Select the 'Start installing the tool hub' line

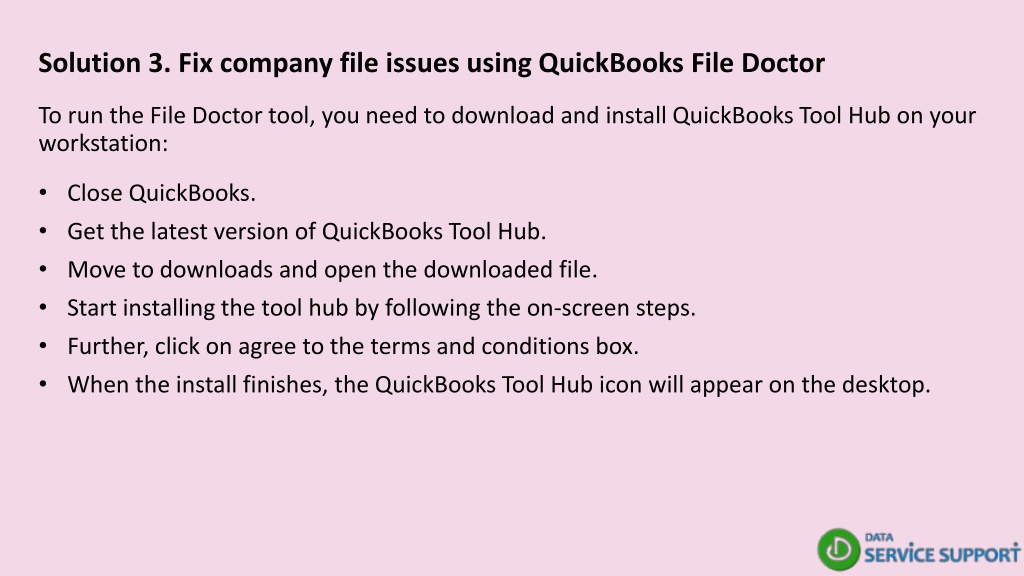click(x=381, y=308)
